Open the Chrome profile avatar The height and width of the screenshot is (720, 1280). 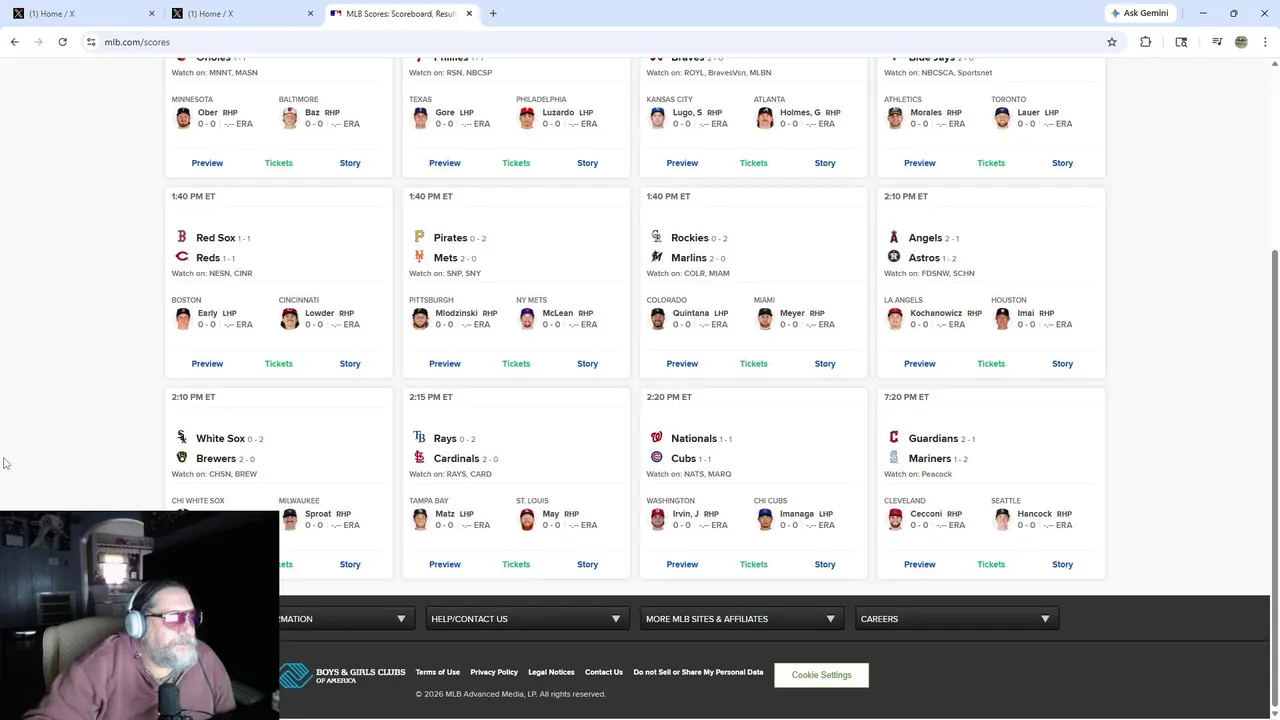point(1241,42)
